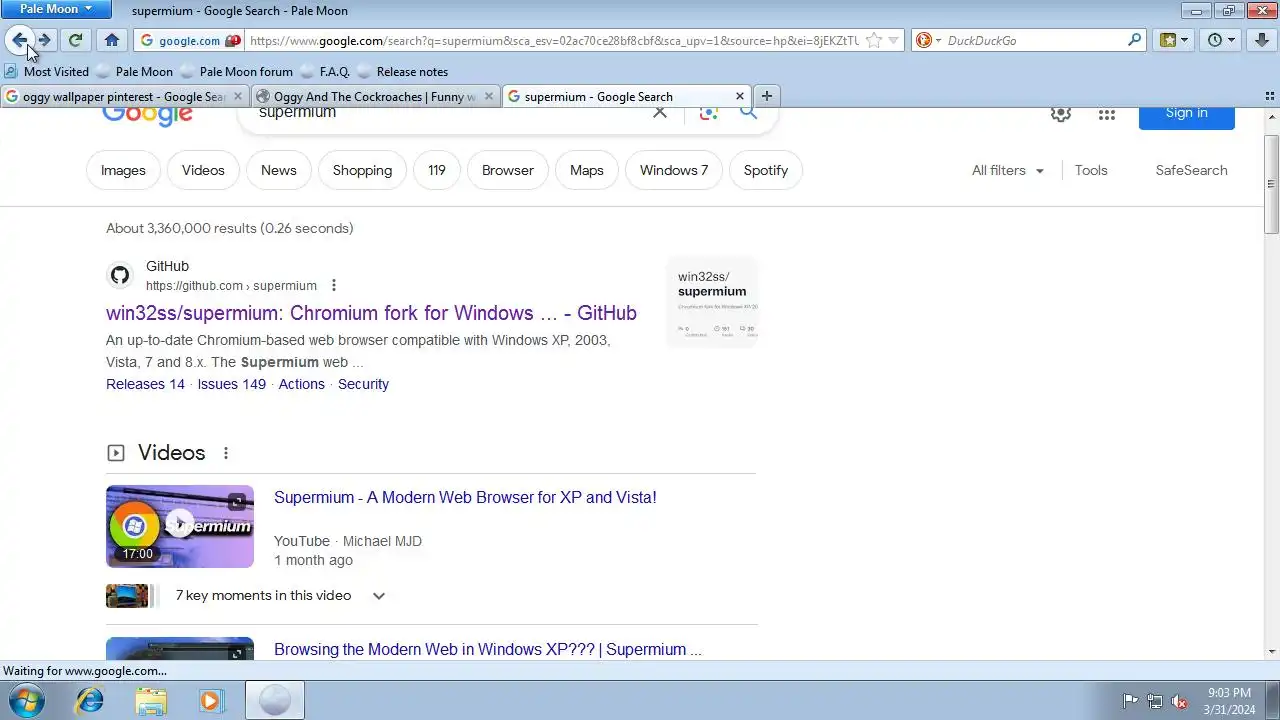
Task: Select the Browser filter chip
Action: coord(508,170)
